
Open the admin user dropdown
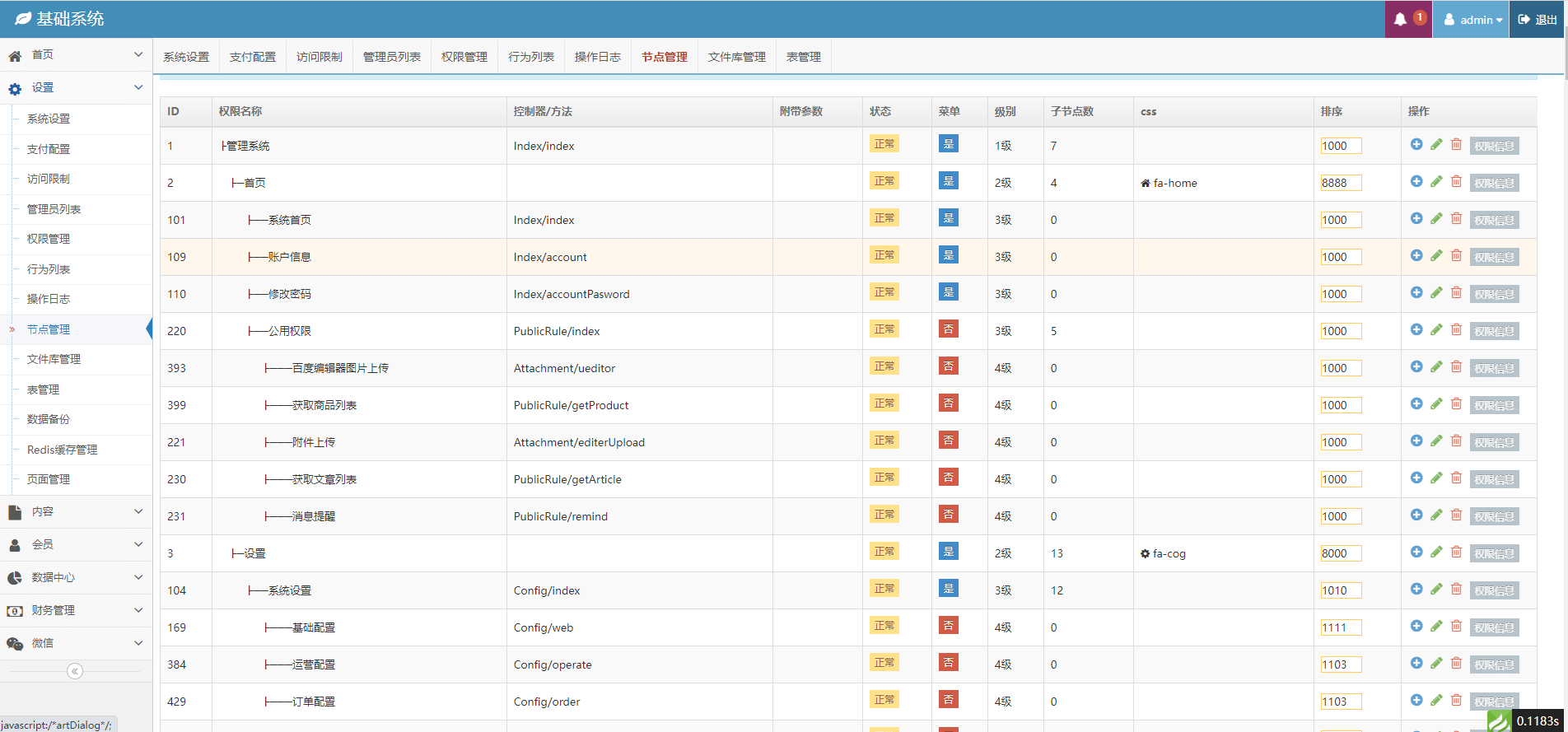click(1472, 19)
